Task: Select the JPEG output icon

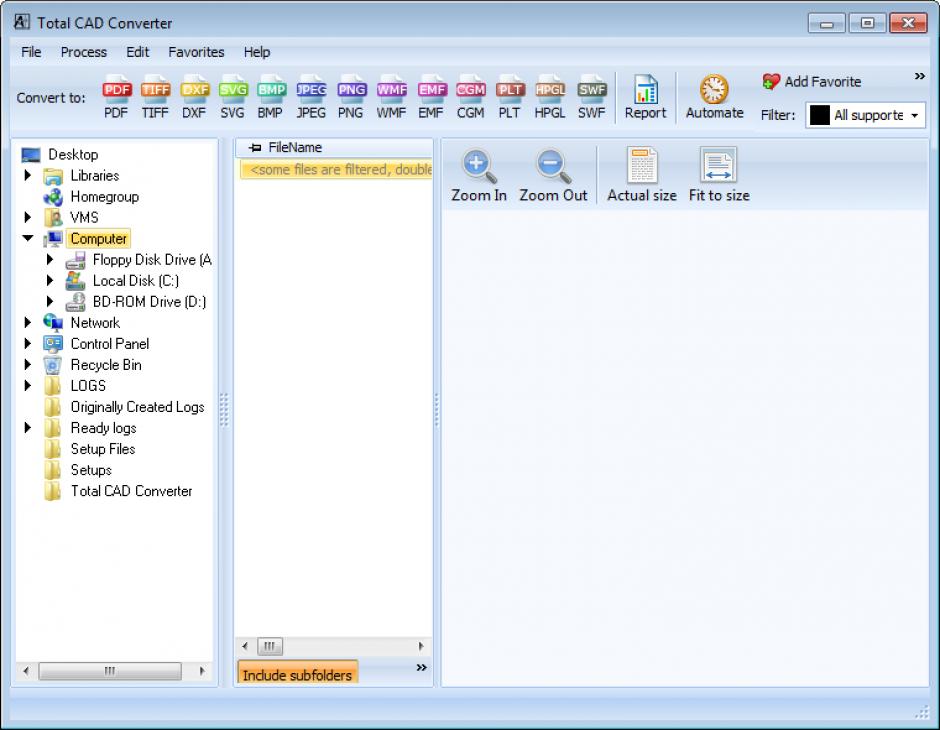Action: [311, 96]
